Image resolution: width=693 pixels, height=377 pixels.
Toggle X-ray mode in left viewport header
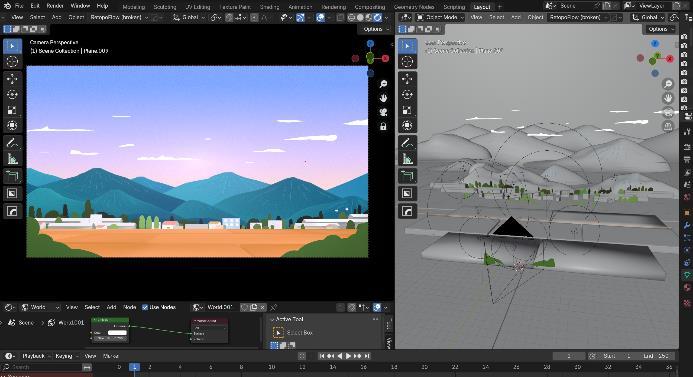tap(340, 18)
